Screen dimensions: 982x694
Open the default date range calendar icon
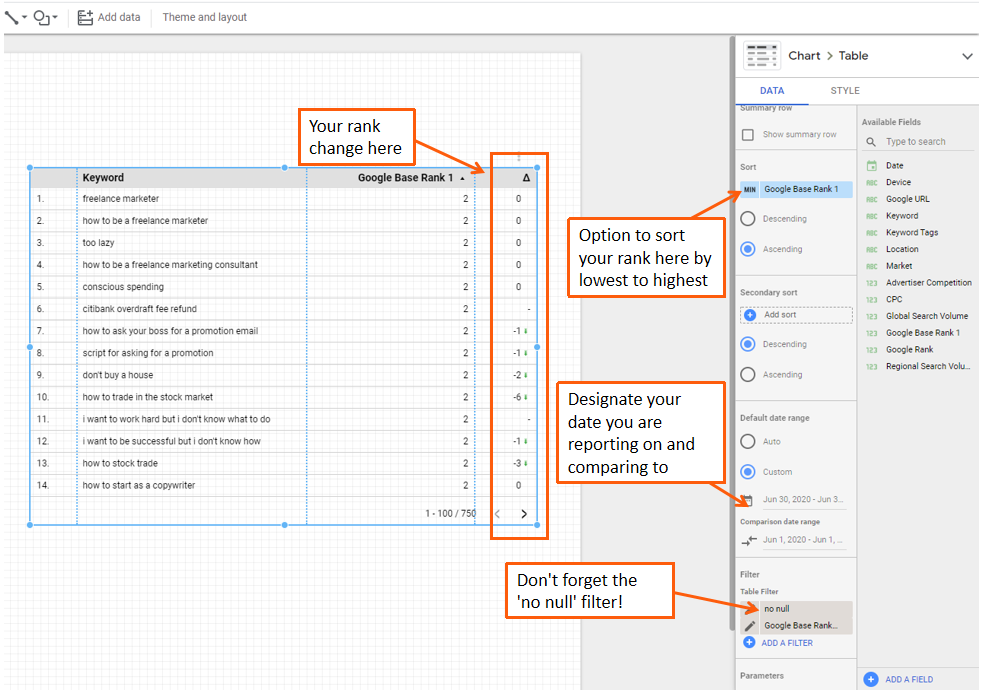[747, 500]
